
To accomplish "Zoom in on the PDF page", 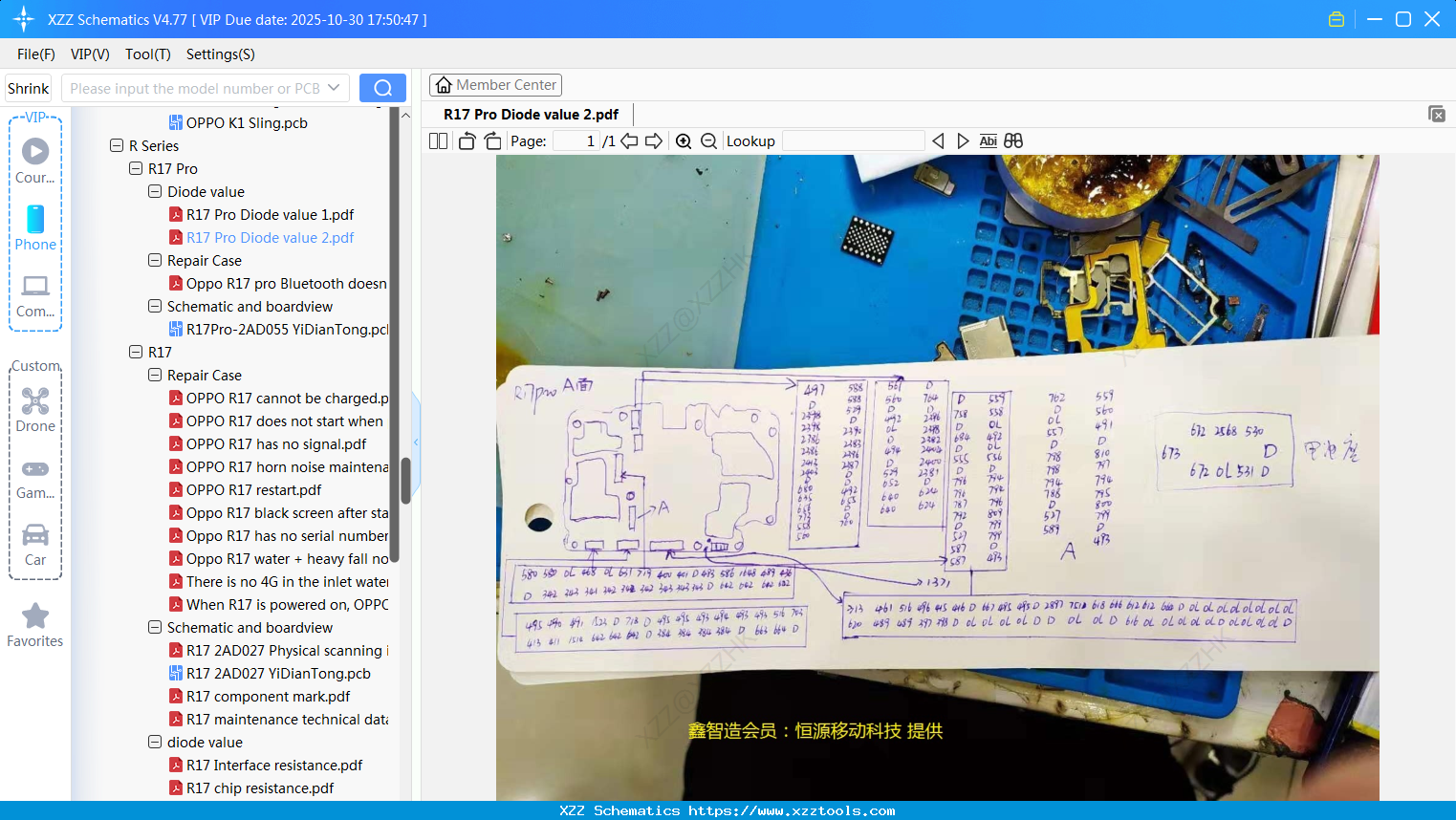I will tap(684, 140).
